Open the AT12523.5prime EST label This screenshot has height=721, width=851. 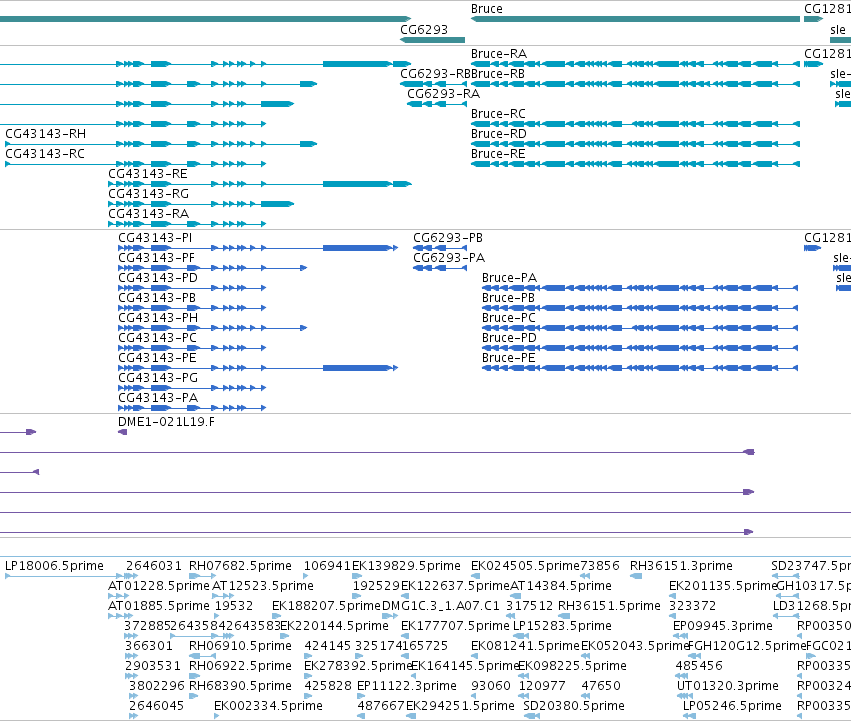[x=263, y=586]
